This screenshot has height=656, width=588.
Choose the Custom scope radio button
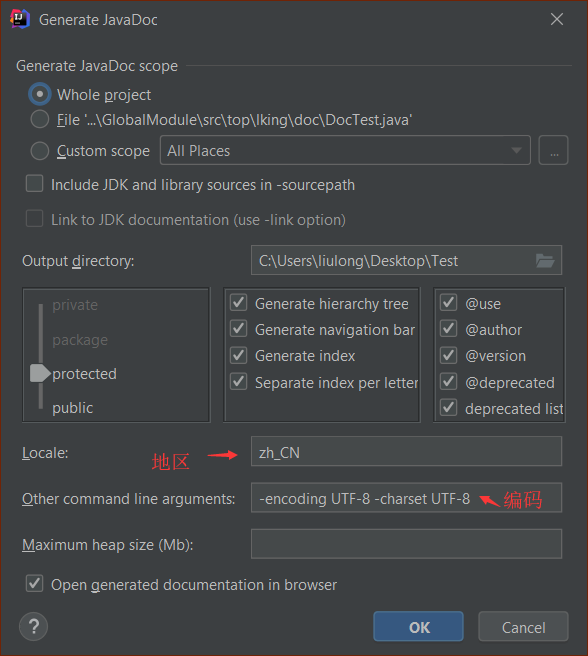pyautogui.click(x=40, y=151)
